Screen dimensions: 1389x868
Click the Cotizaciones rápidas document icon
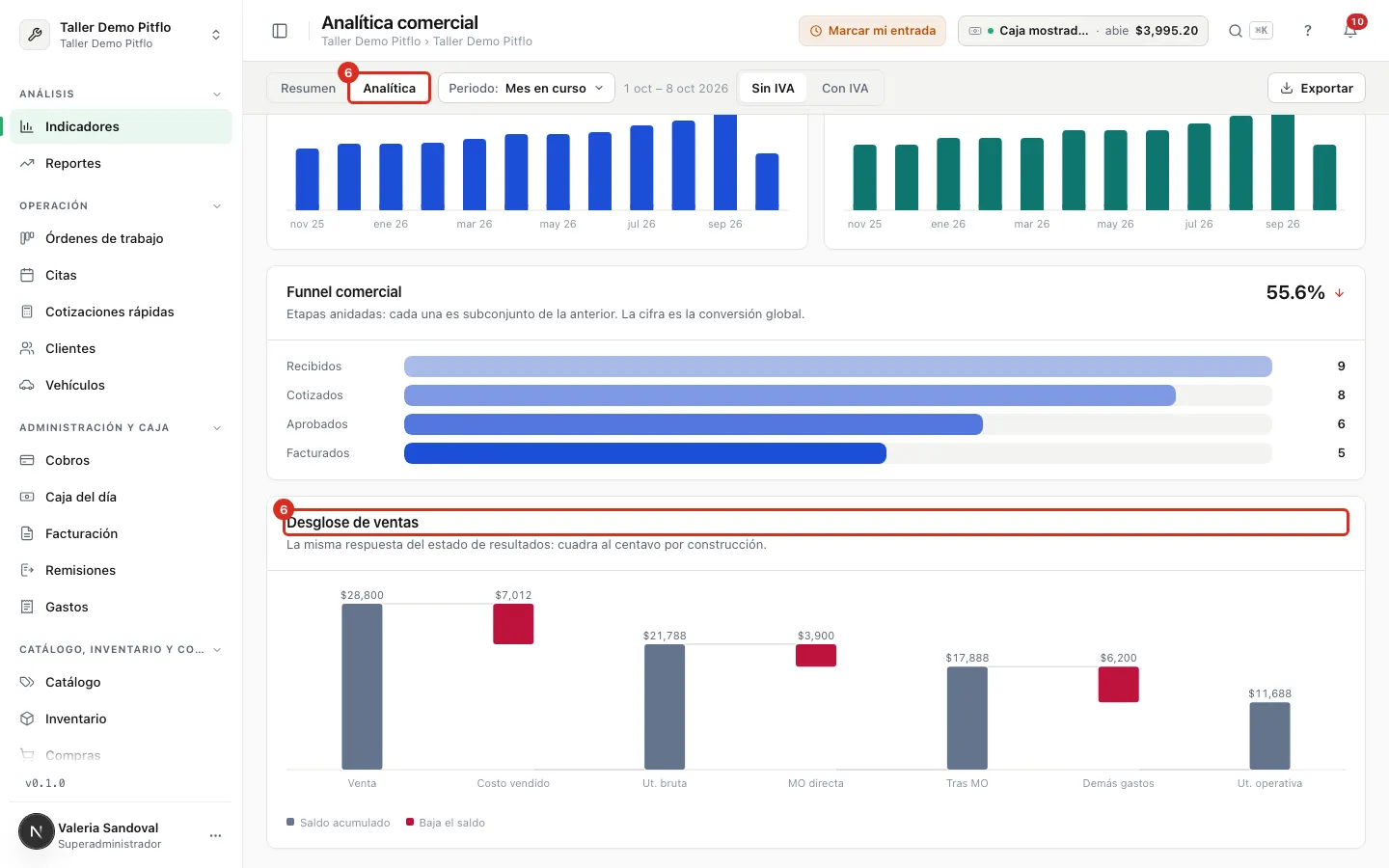27,312
